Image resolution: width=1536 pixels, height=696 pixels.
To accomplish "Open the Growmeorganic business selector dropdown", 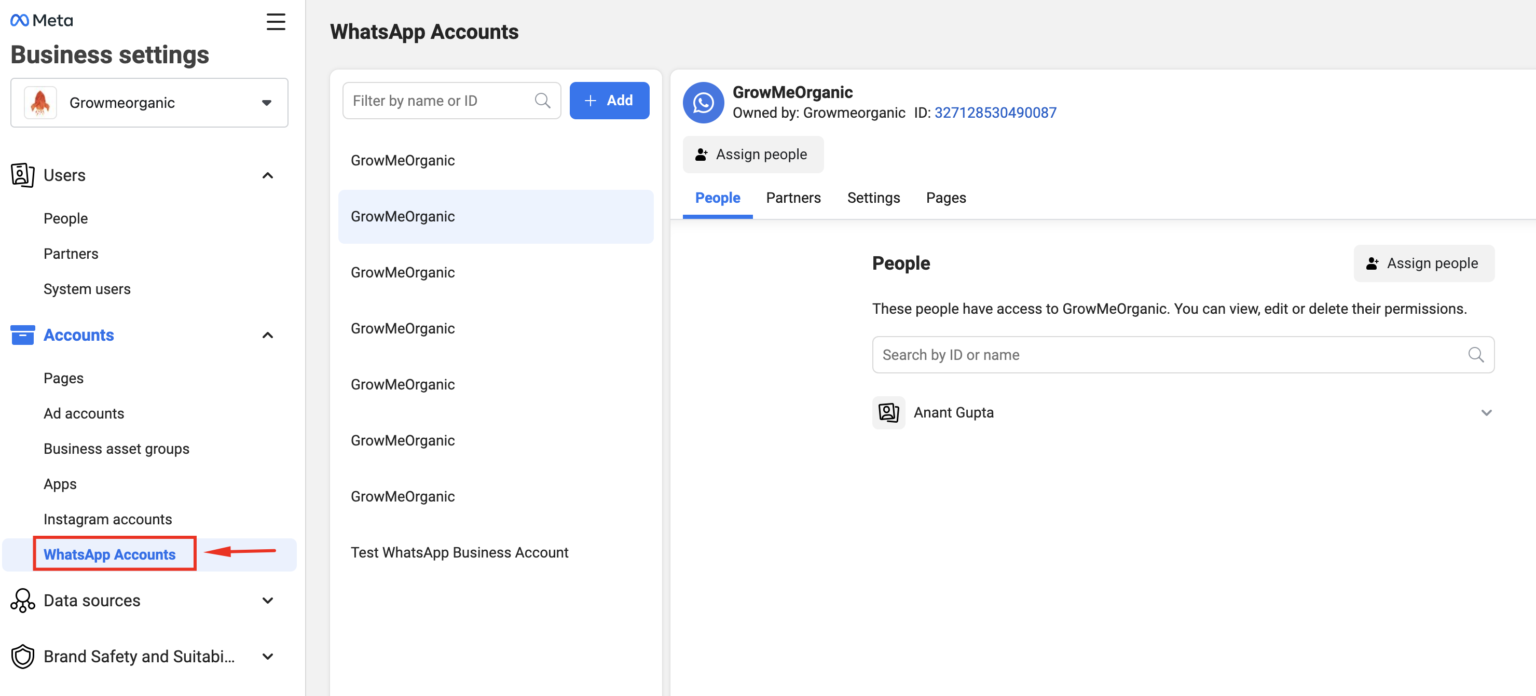I will pyautogui.click(x=149, y=103).
